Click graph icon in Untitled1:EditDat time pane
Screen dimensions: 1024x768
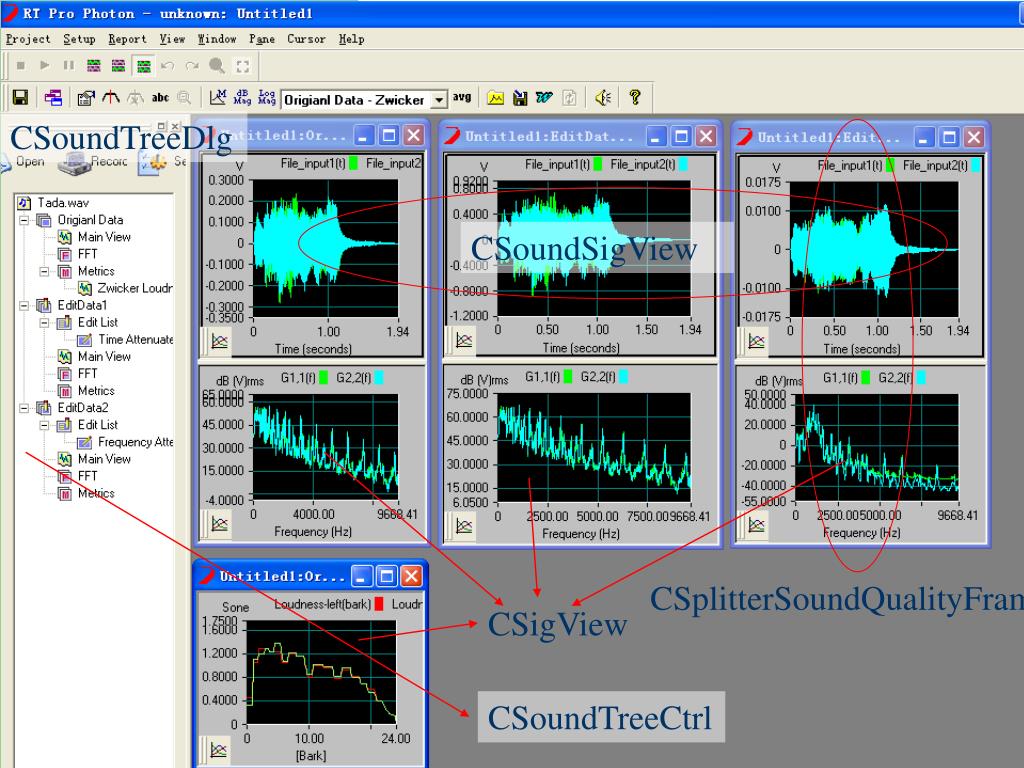point(464,340)
